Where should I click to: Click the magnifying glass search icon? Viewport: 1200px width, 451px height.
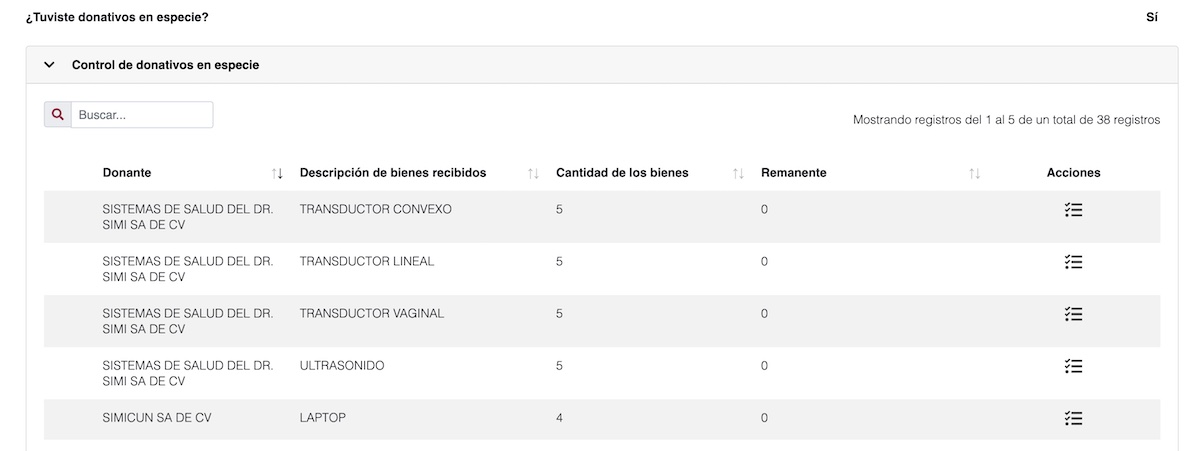coord(58,115)
